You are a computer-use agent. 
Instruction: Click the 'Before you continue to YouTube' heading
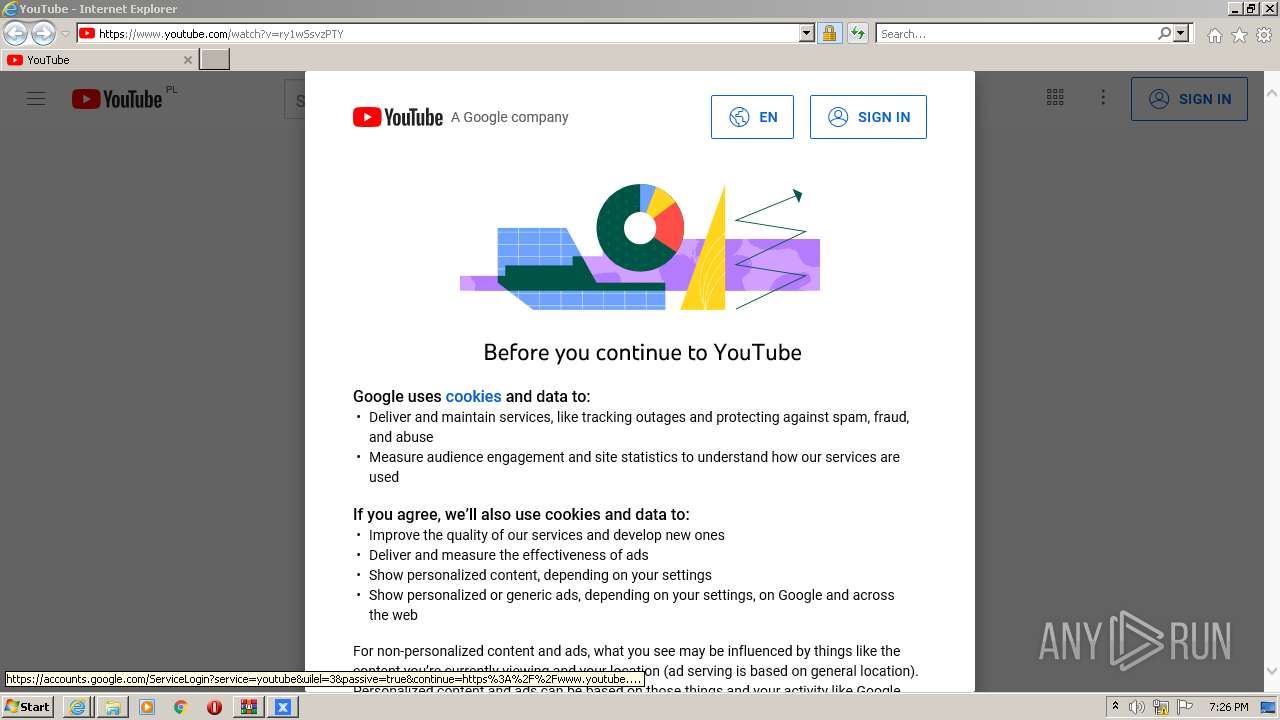pyautogui.click(x=642, y=352)
